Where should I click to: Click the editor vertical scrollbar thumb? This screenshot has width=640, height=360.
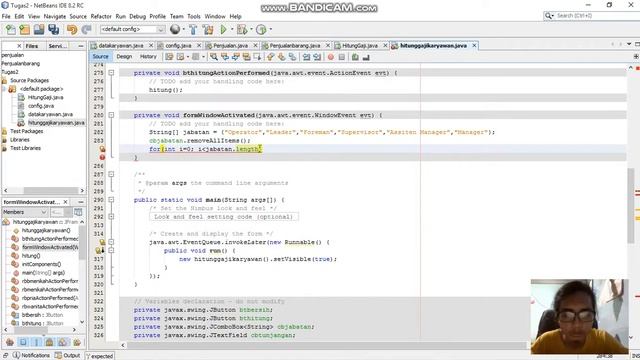click(631, 205)
